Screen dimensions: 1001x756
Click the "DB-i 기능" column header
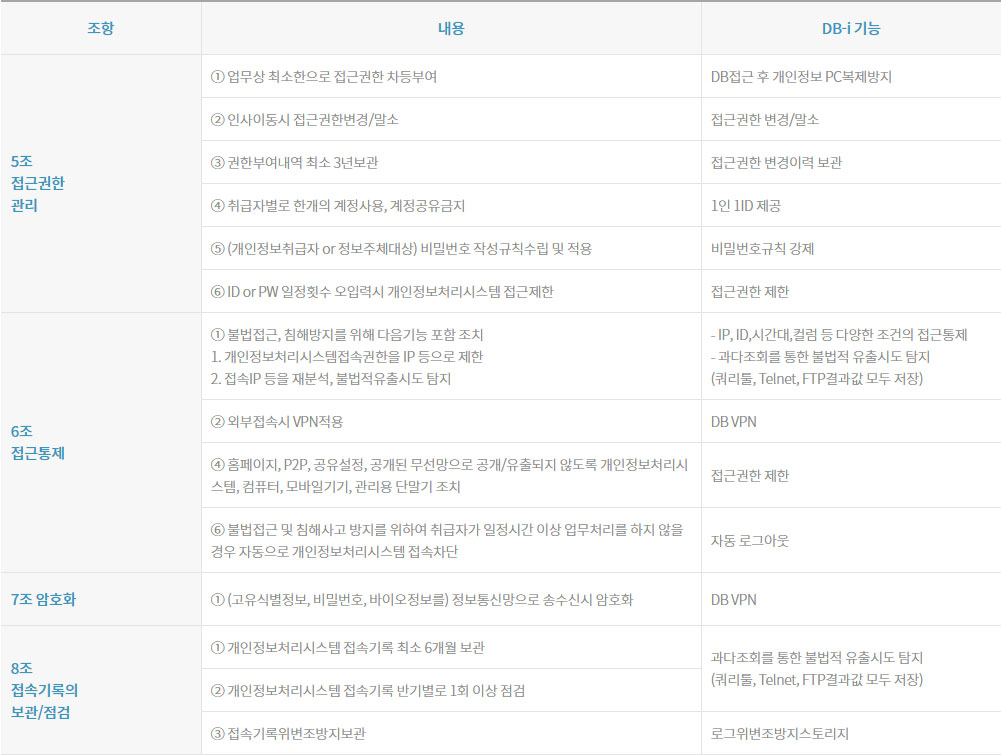(850, 29)
